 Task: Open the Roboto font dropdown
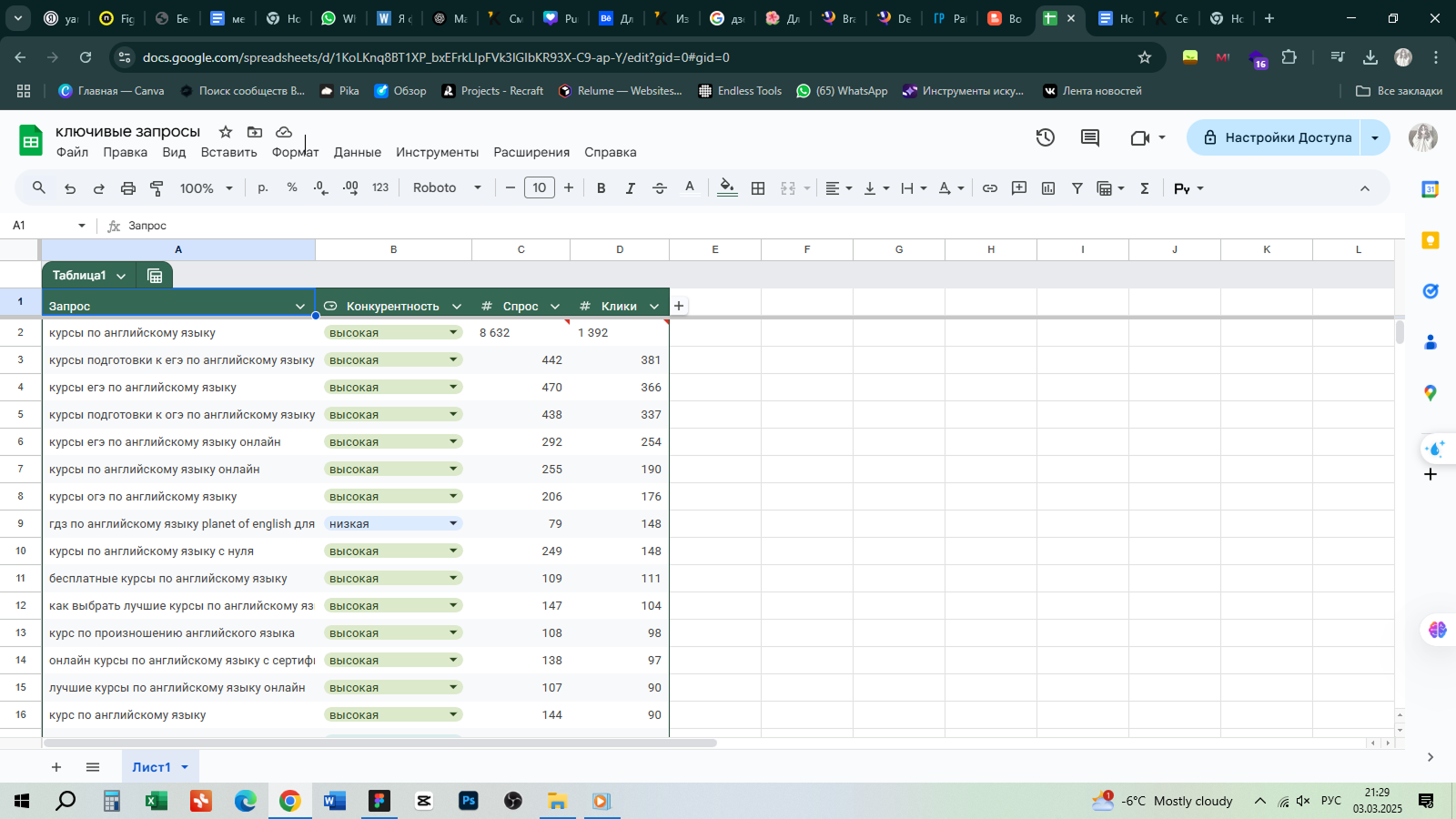tap(447, 188)
